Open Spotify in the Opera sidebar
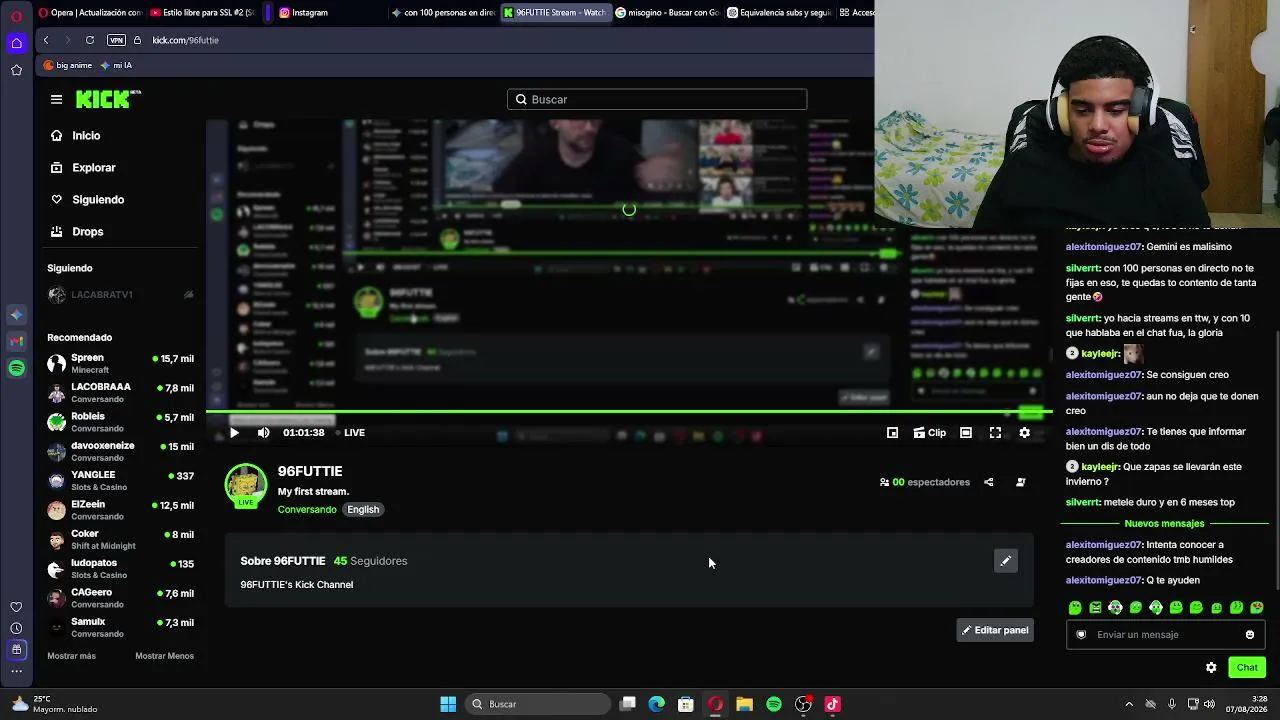Screen dimensions: 1280x720 click(16, 368)
